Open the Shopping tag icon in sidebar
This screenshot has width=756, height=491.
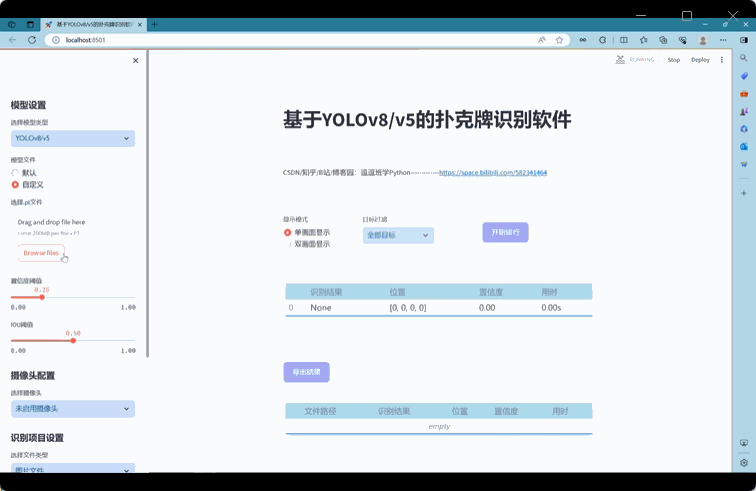[744, 76]
